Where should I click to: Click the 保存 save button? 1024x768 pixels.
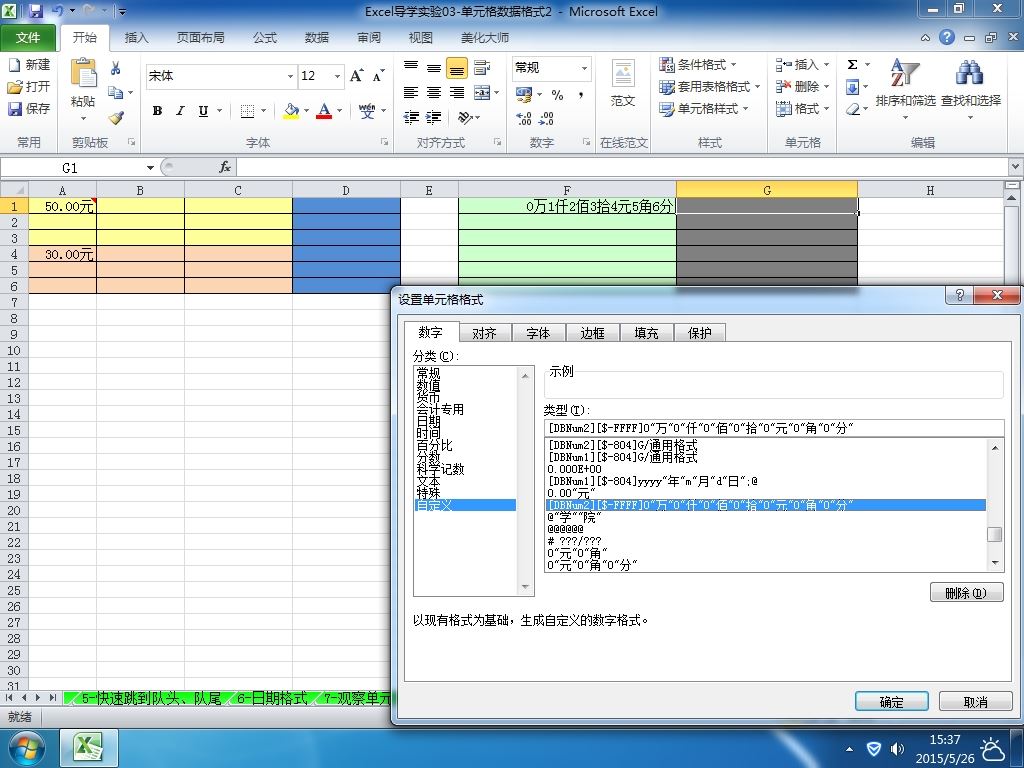click(29, 108)
